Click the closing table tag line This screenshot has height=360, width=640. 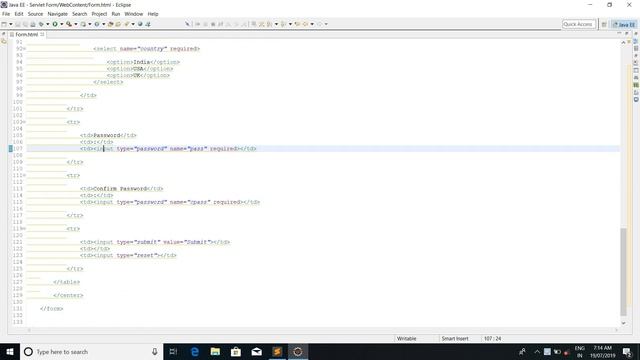67,282
